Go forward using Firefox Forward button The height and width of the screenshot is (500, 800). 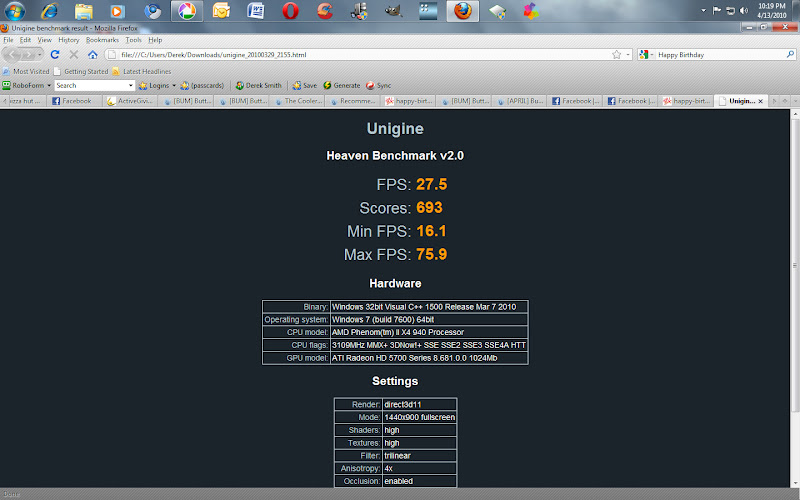click(29, 54)
